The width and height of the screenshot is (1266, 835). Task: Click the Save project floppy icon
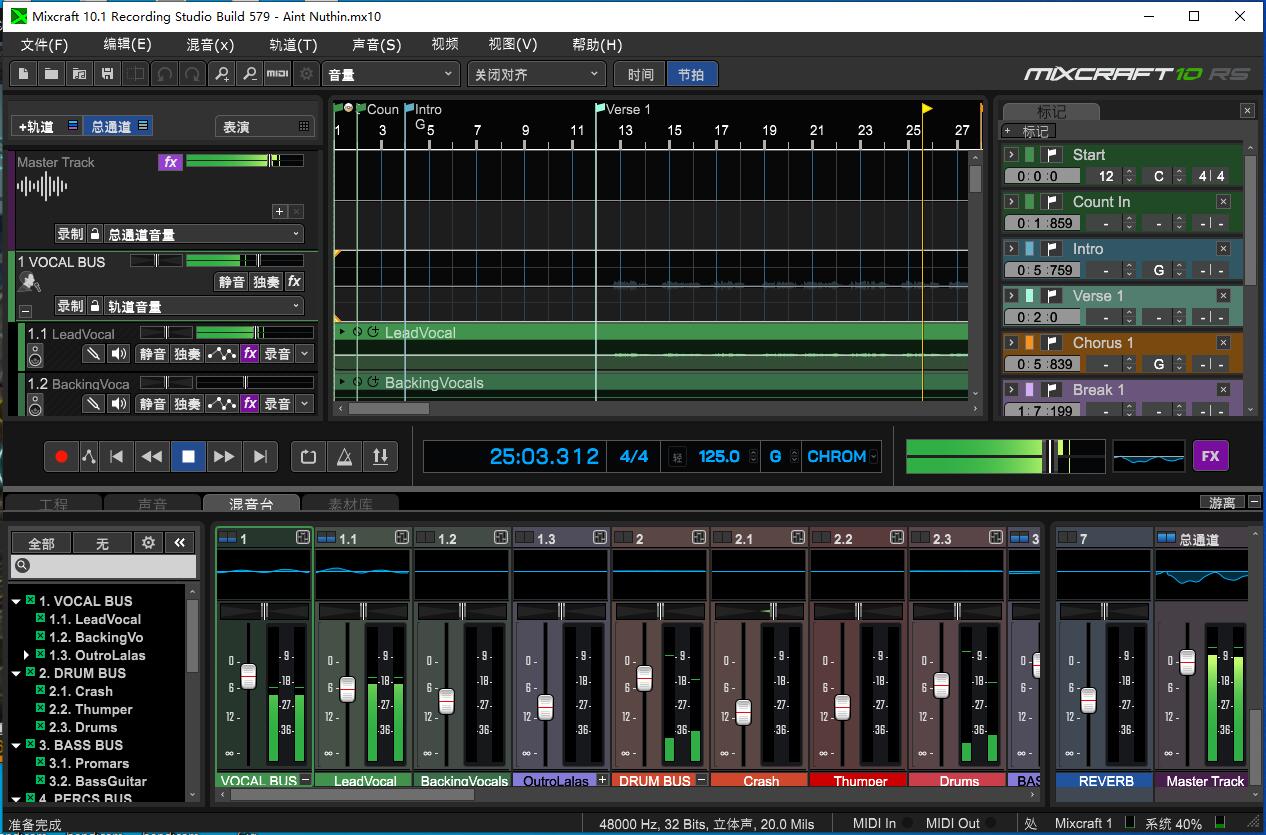coord(107,74)
